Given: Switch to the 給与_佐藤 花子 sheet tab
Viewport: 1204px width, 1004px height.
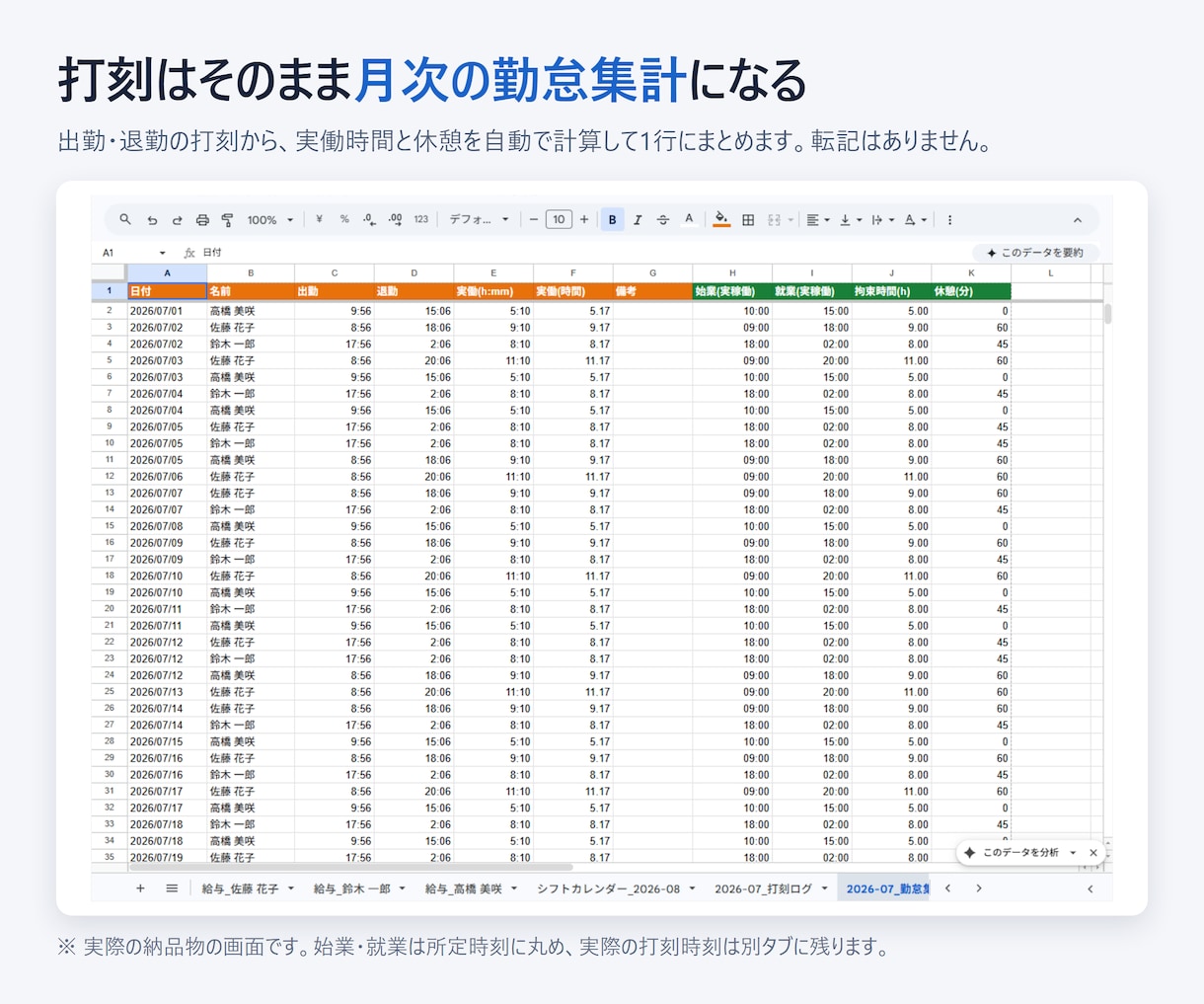Looking at the screenshot, I should pos(240,888).
